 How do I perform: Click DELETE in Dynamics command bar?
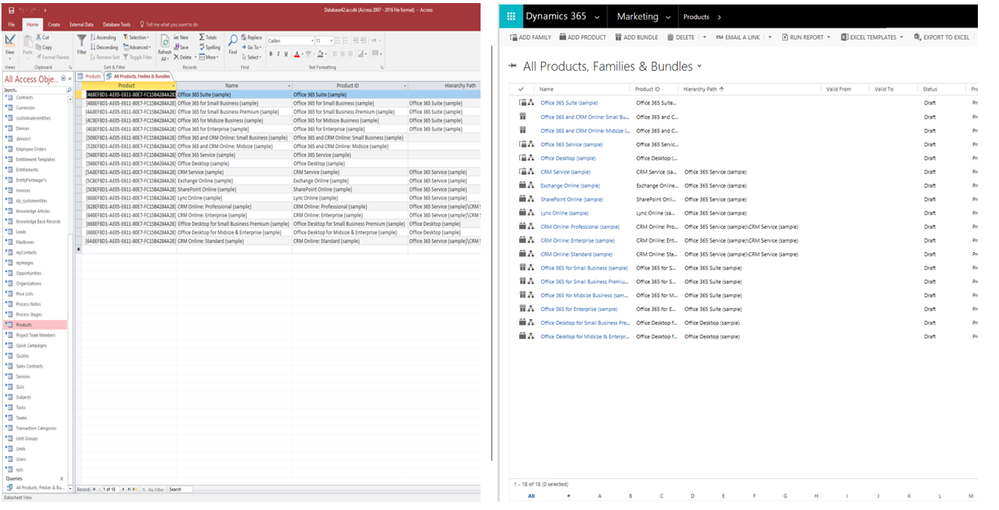[680, 38]
